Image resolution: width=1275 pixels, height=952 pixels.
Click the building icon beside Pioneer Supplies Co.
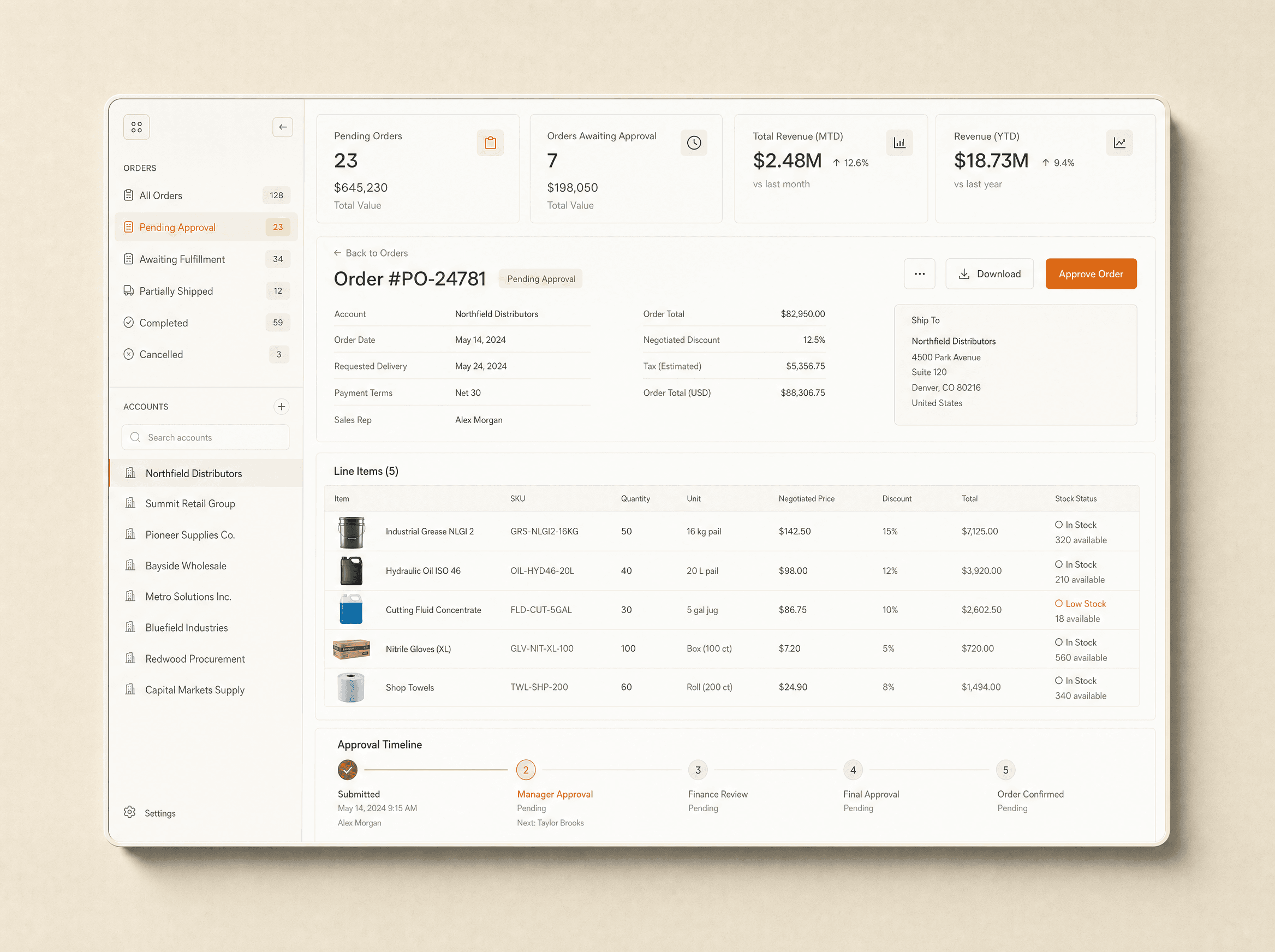click(x=131, y=534)
